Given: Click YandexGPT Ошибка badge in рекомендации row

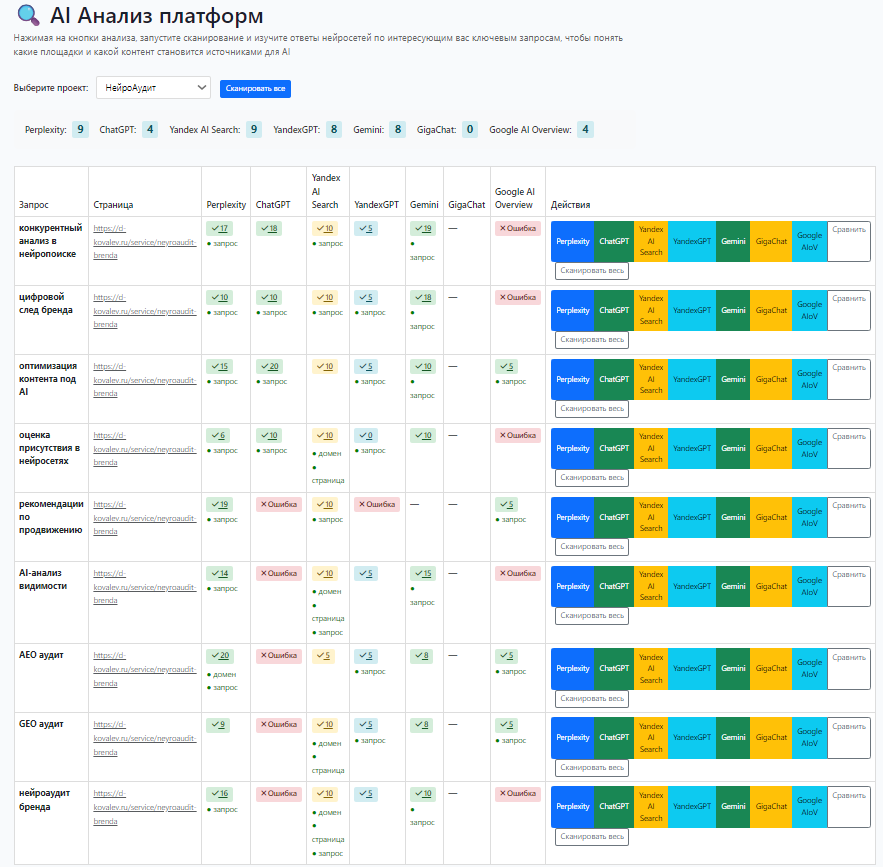Looking at the screenshot, I should tap(377, 504).
